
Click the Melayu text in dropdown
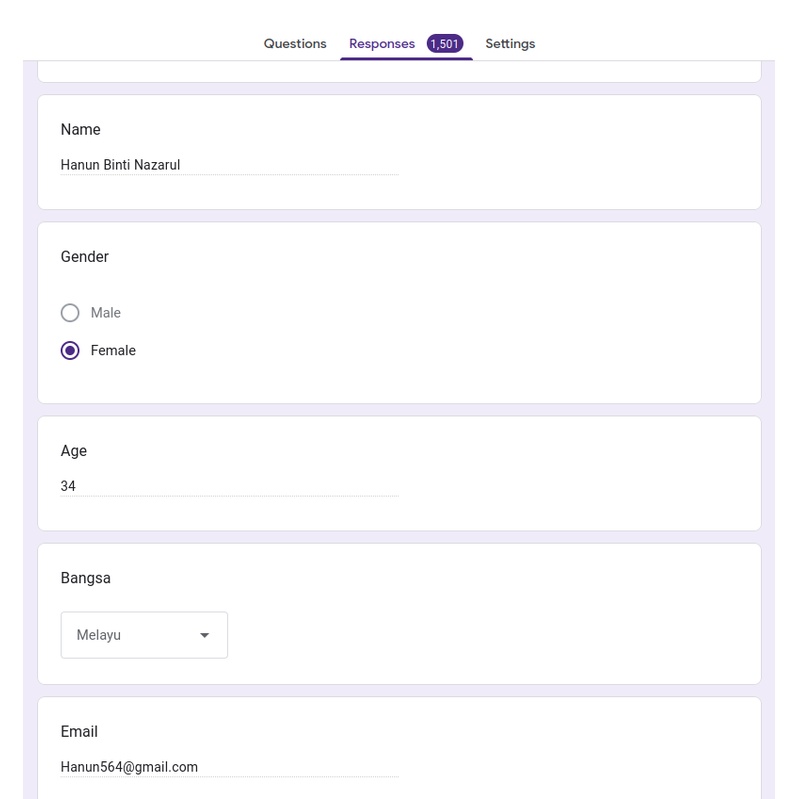(x=99, y=635)
